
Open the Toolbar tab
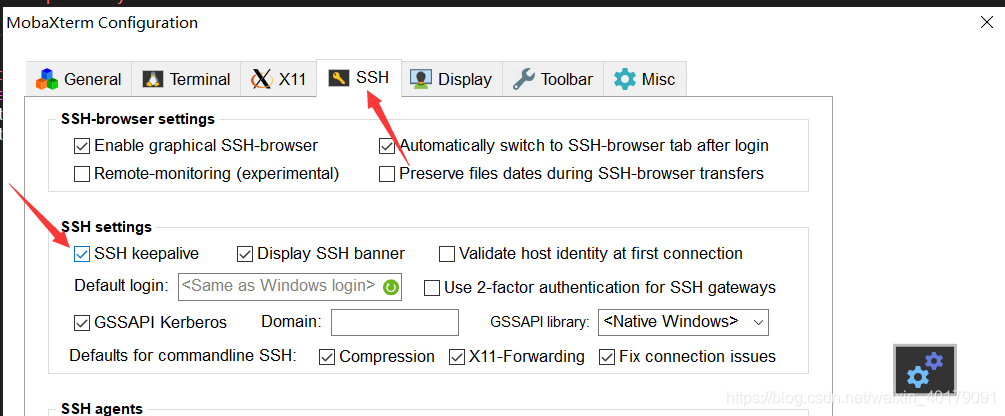click(552, 79)
